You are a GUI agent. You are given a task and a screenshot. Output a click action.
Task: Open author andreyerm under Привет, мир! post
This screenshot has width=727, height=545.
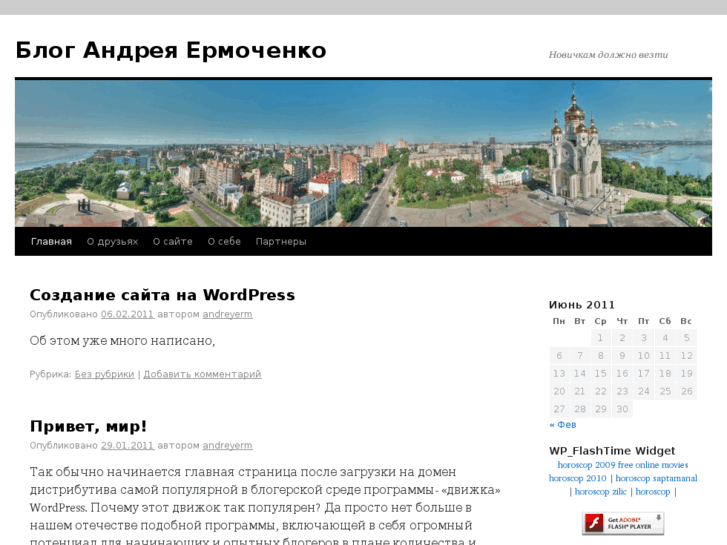point(228,445)
